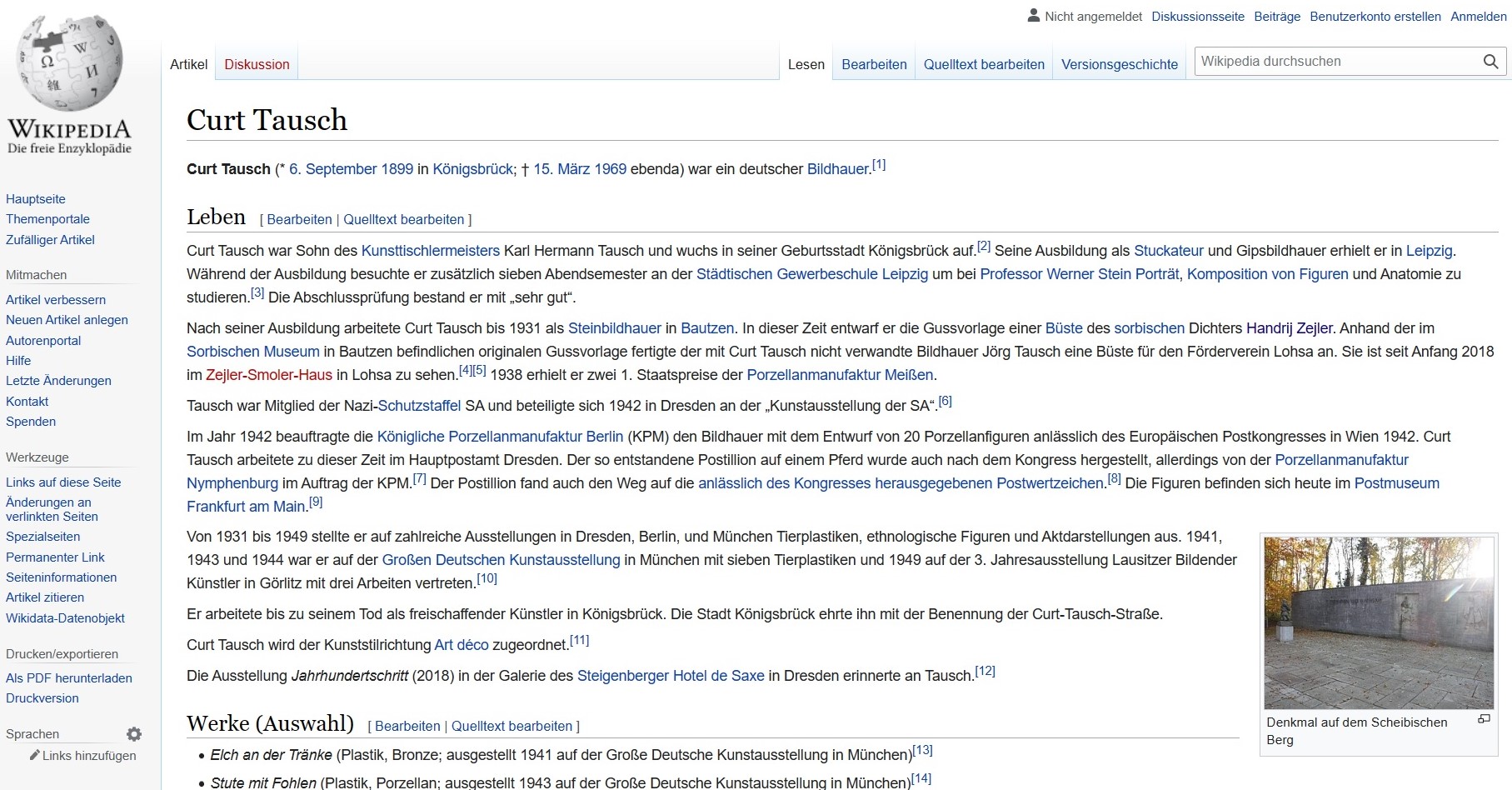Click Als PDF herunterladen

[x=69, y=677]
